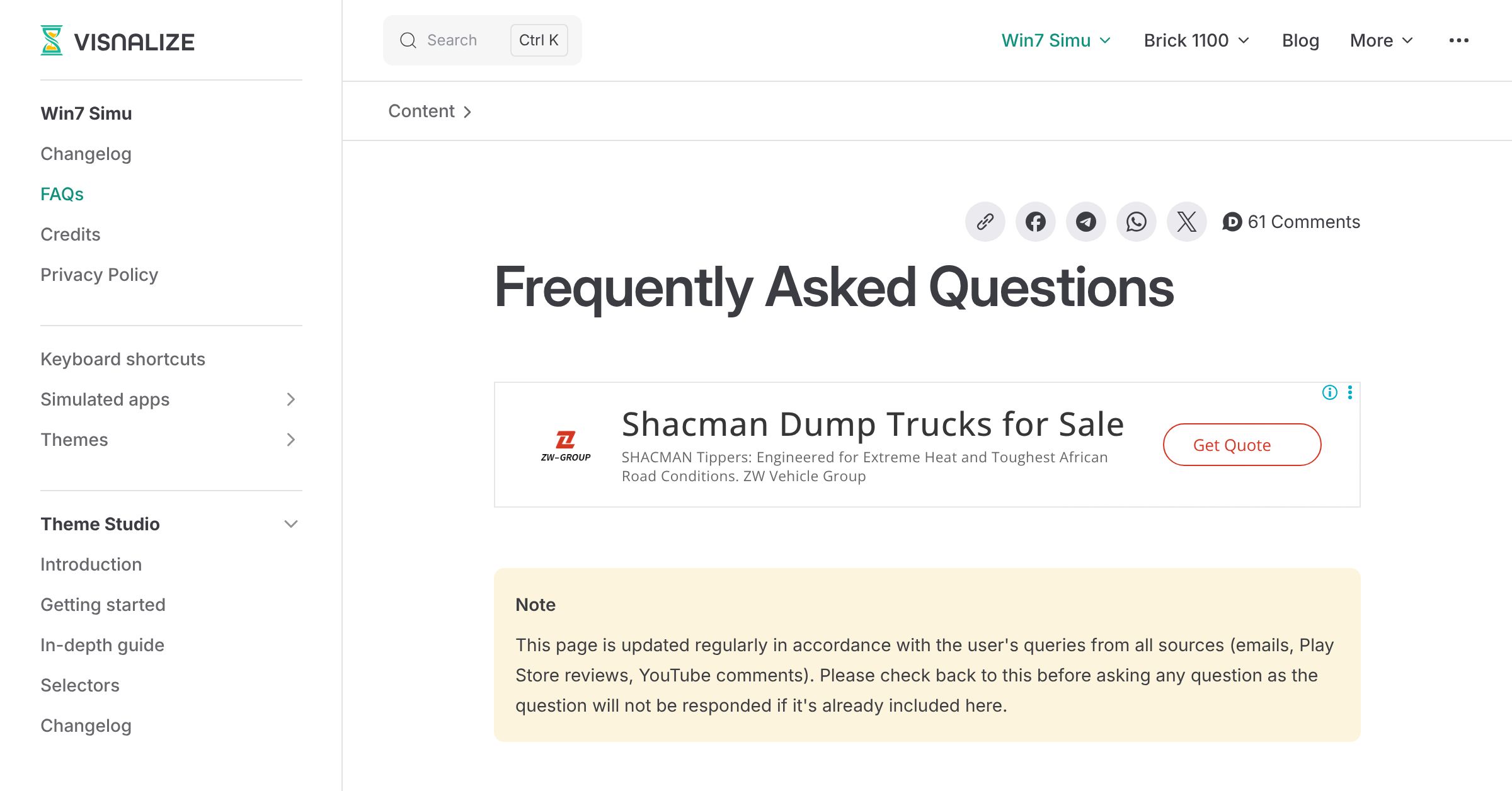Screen dimensions: 1512x791
Task: Click the ZW-Group ad logo
Action: click(566, 446)
